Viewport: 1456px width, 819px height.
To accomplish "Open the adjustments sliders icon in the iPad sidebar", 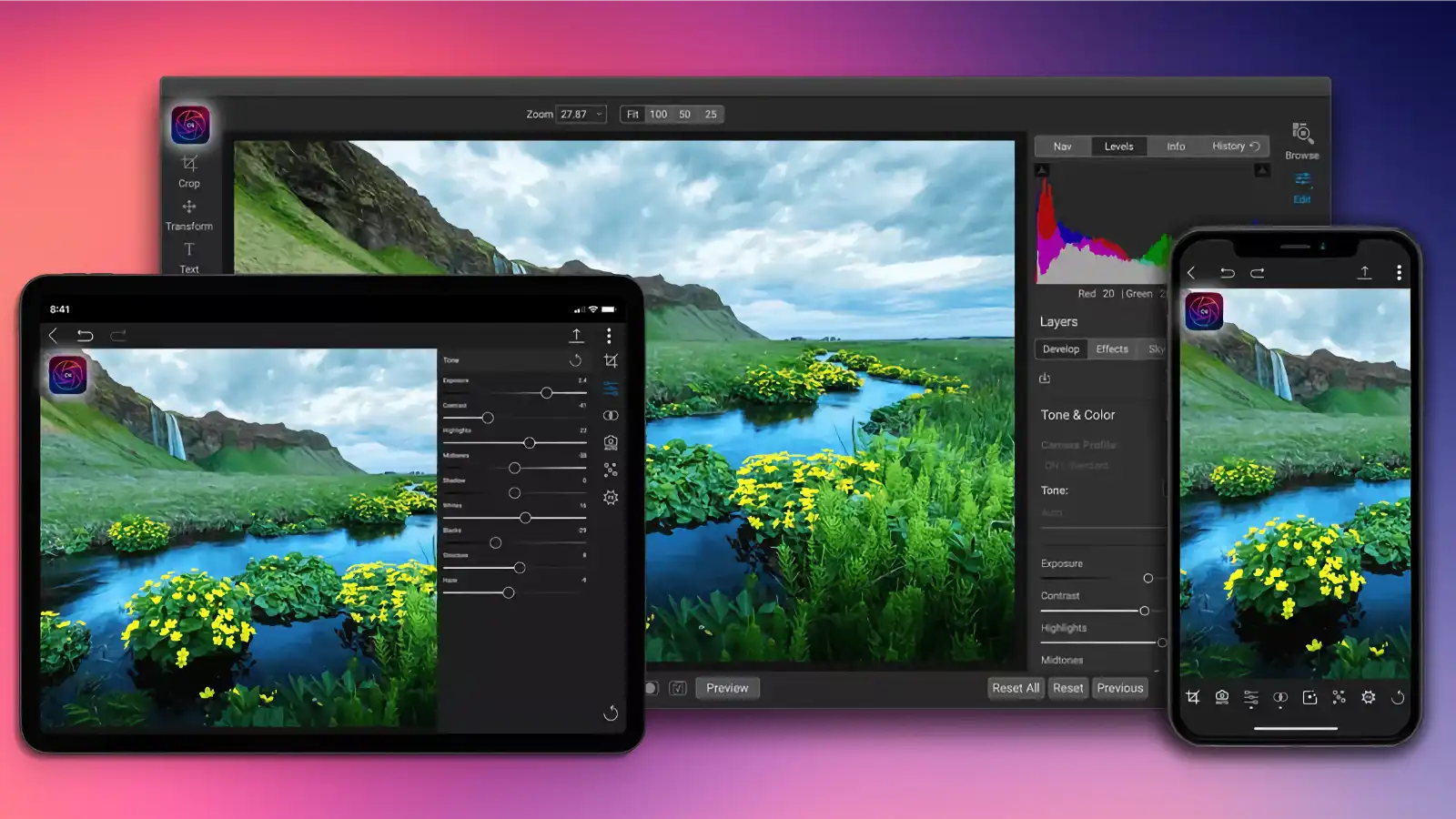I will click(611, 388).
